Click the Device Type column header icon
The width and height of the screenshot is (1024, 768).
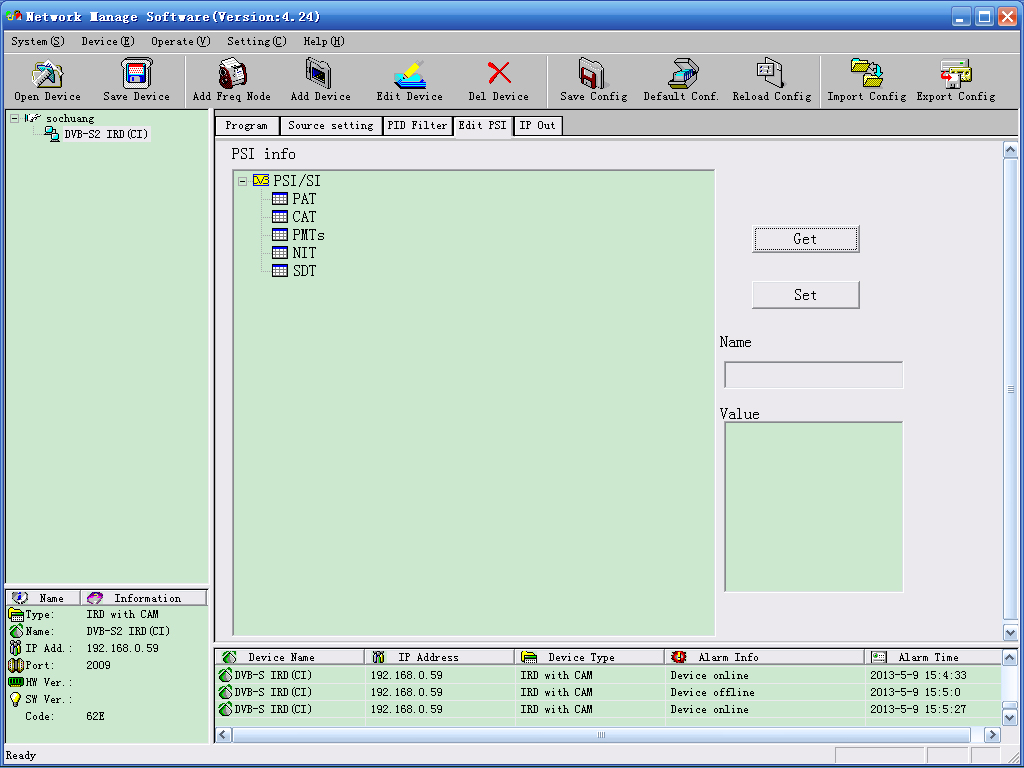pyautogui.click(x=529, y=656)
